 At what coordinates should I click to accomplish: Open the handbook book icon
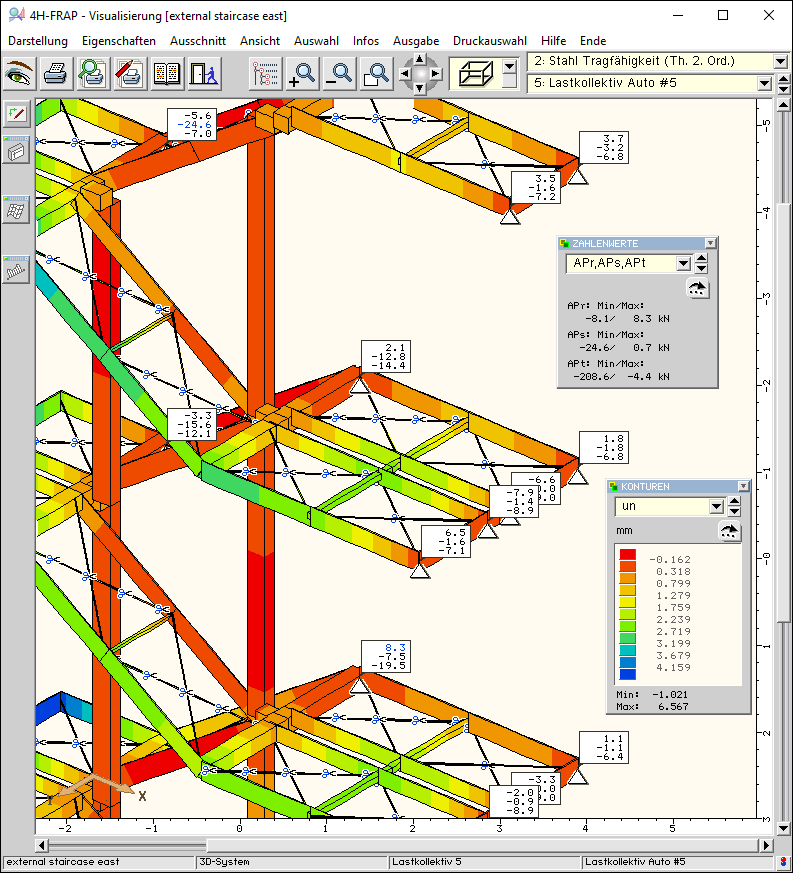(x=166, y=73)
